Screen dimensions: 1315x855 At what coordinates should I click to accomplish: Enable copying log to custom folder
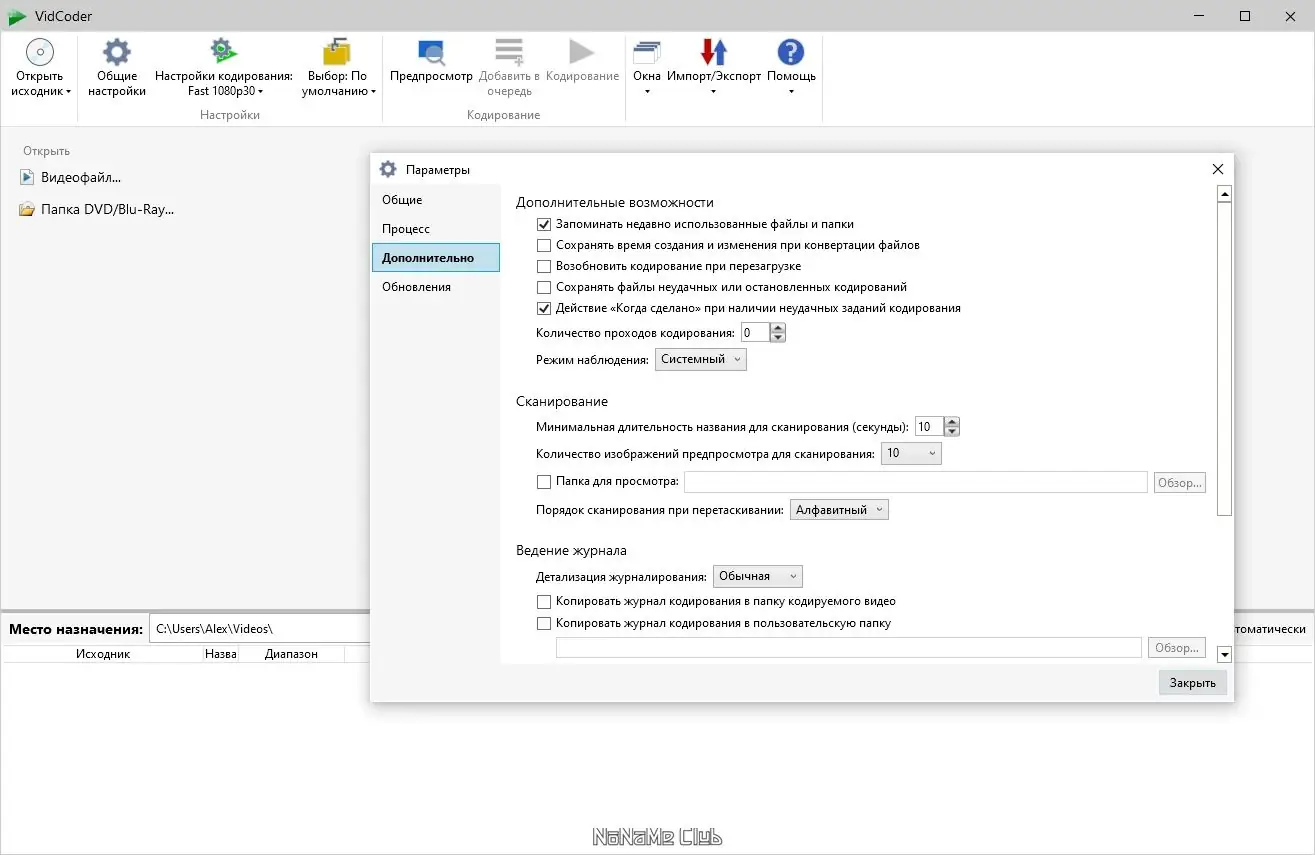coord(544,624)
